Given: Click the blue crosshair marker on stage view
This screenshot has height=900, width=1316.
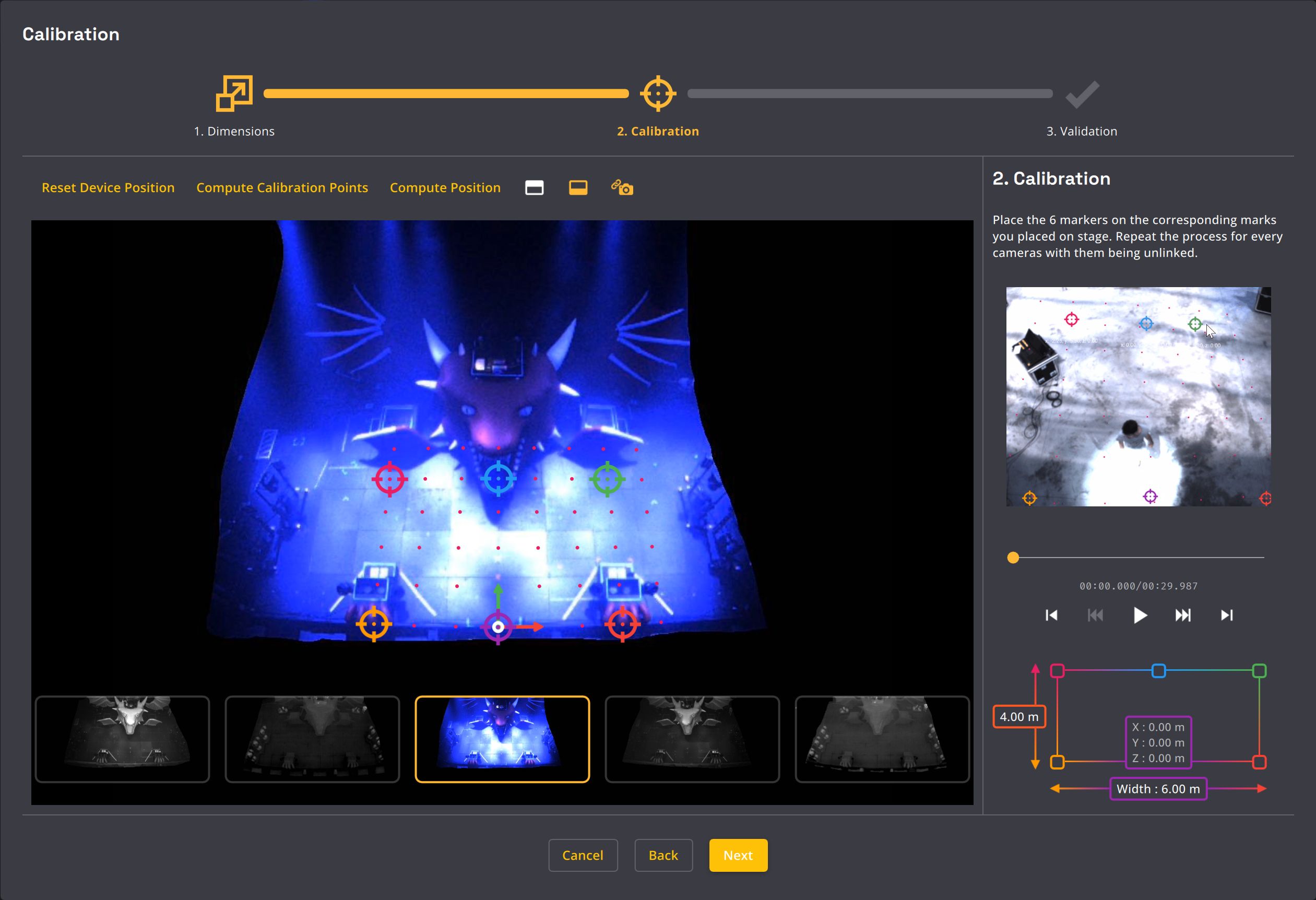Looking at the screenshot, I should [499, 479].
